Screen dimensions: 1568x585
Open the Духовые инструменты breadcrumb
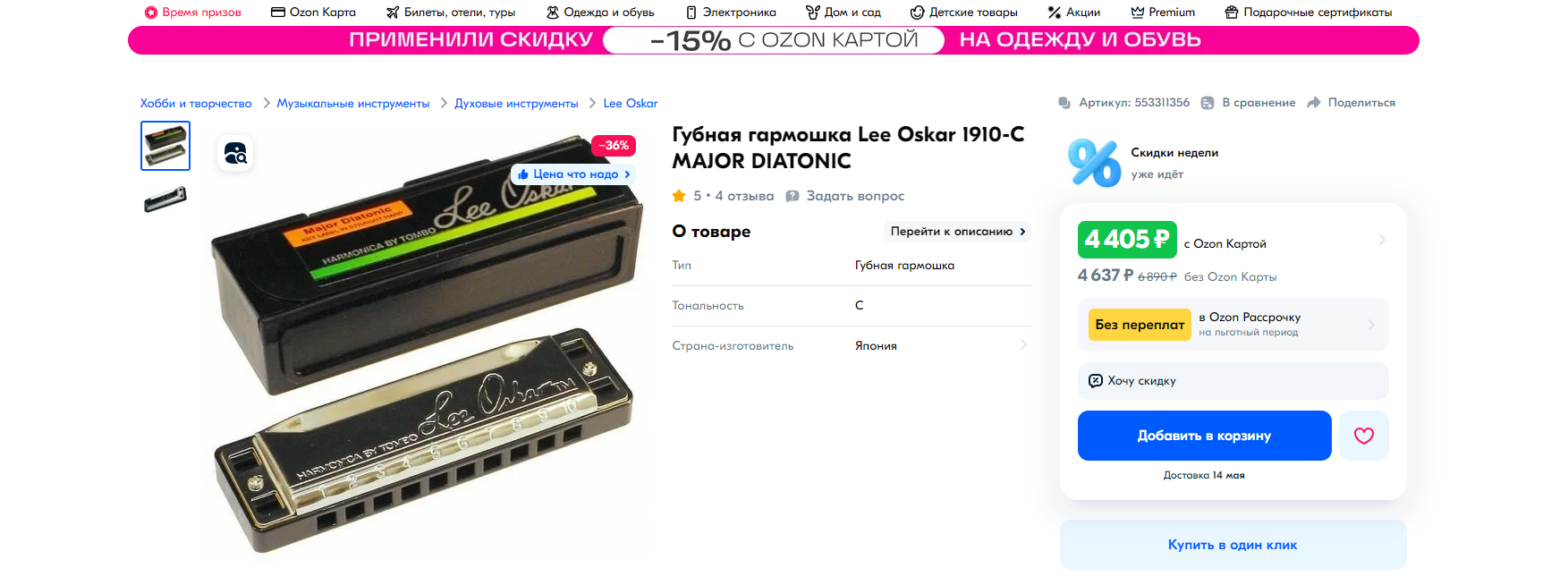coord(516,104)
